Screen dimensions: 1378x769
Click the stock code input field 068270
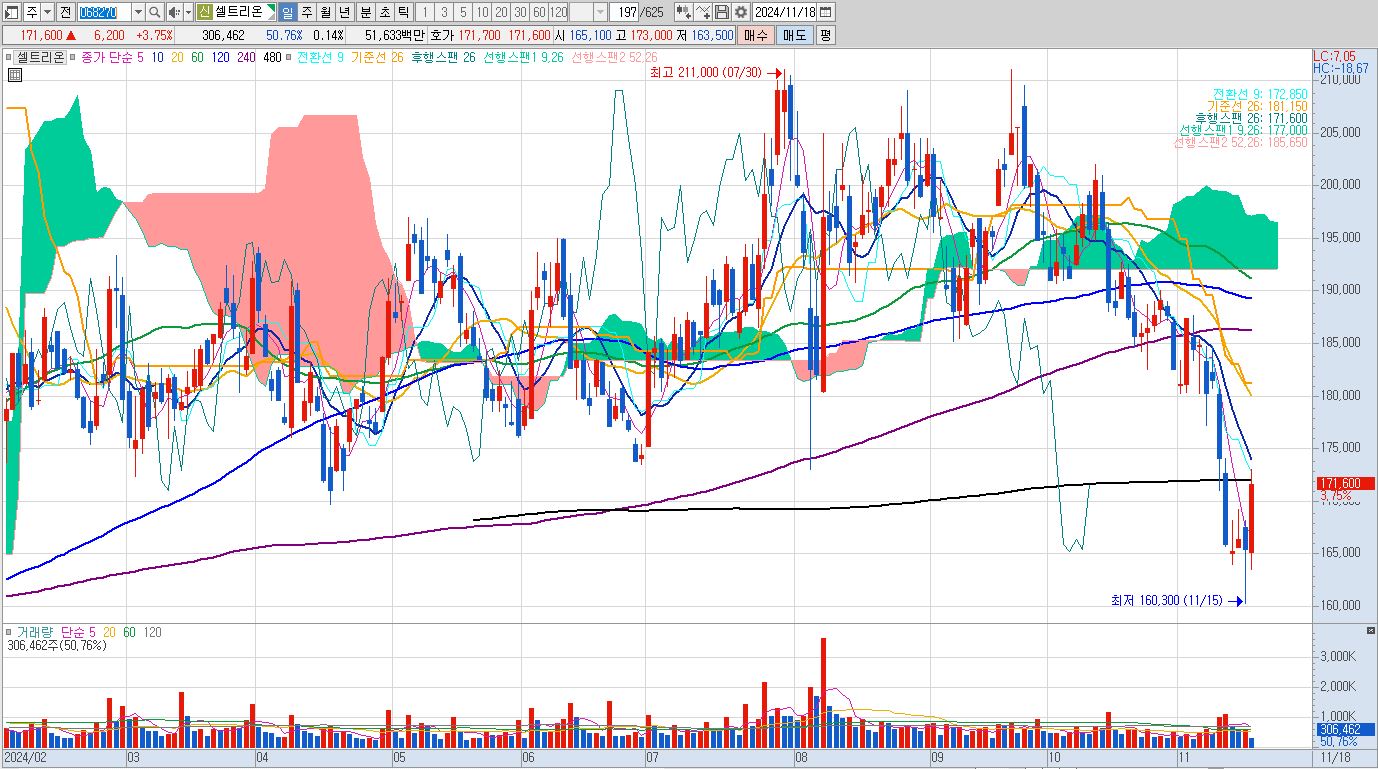[104, 12]
